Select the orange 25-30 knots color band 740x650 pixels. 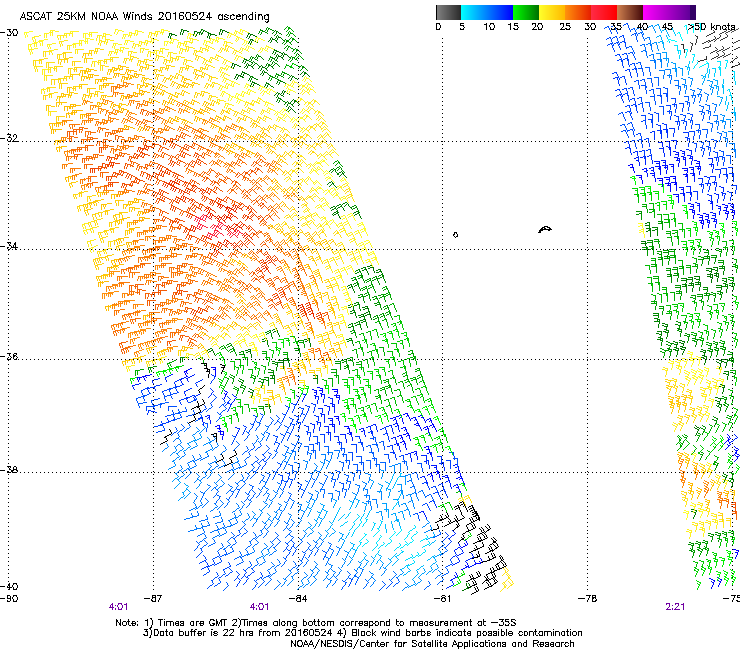578,12
